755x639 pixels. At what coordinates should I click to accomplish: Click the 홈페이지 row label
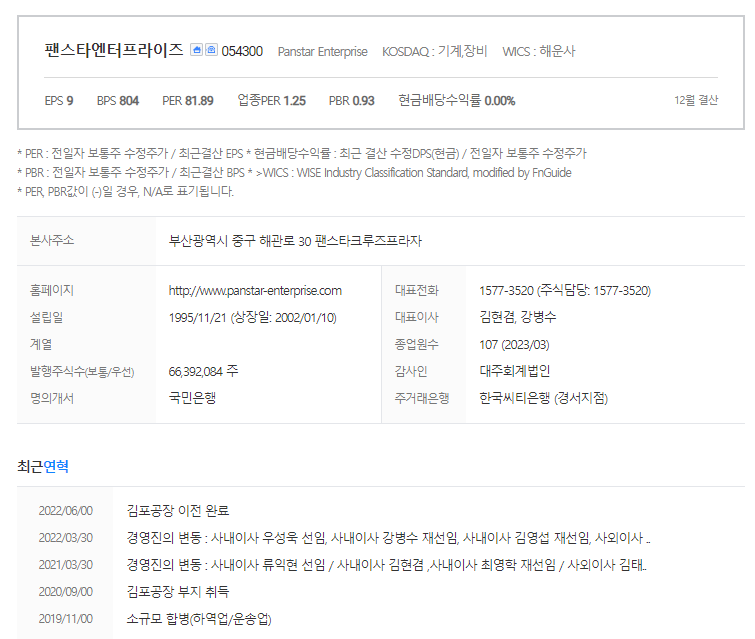[52, 290]
